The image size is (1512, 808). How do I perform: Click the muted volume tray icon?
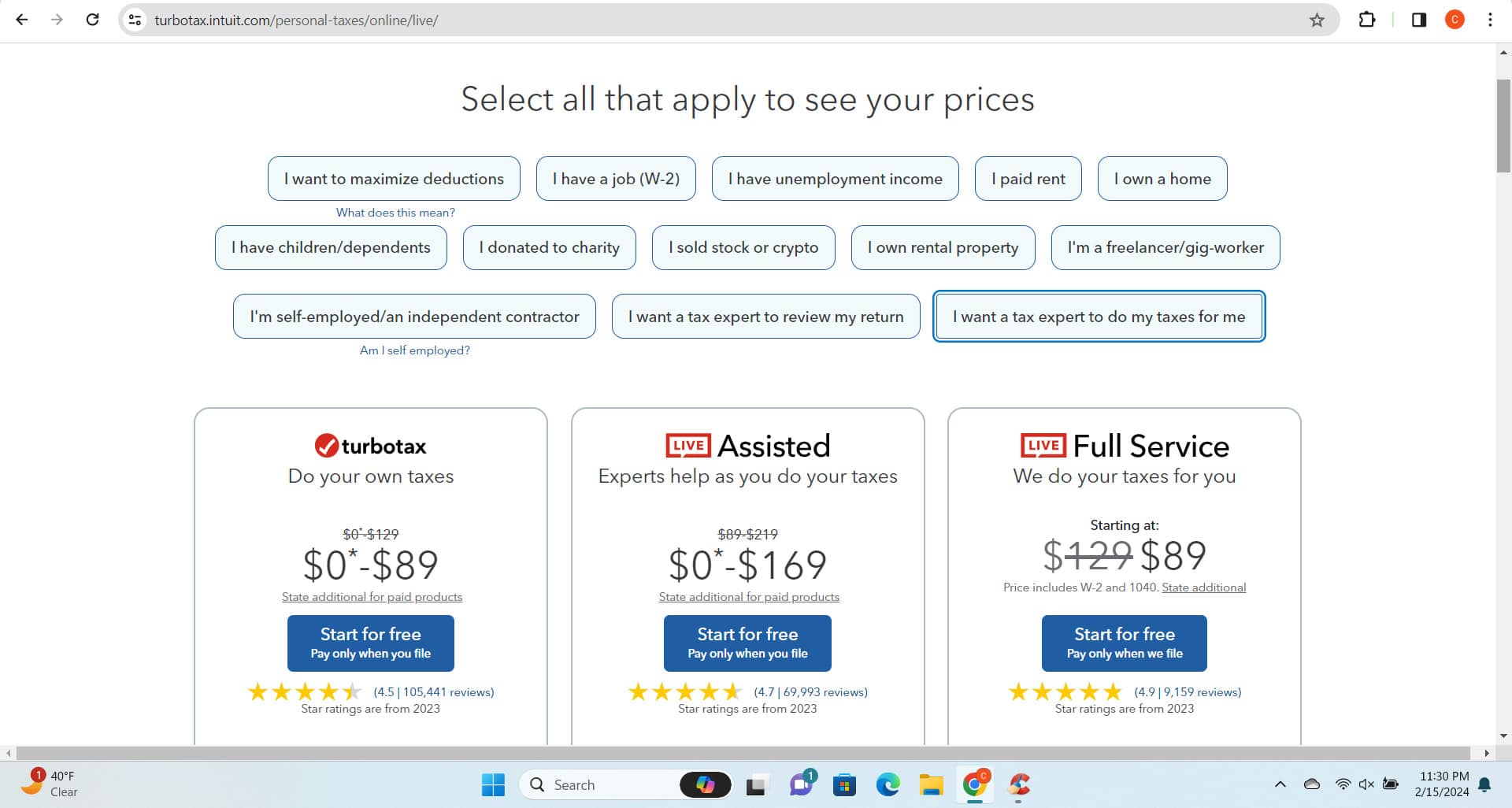point(1366,784)
